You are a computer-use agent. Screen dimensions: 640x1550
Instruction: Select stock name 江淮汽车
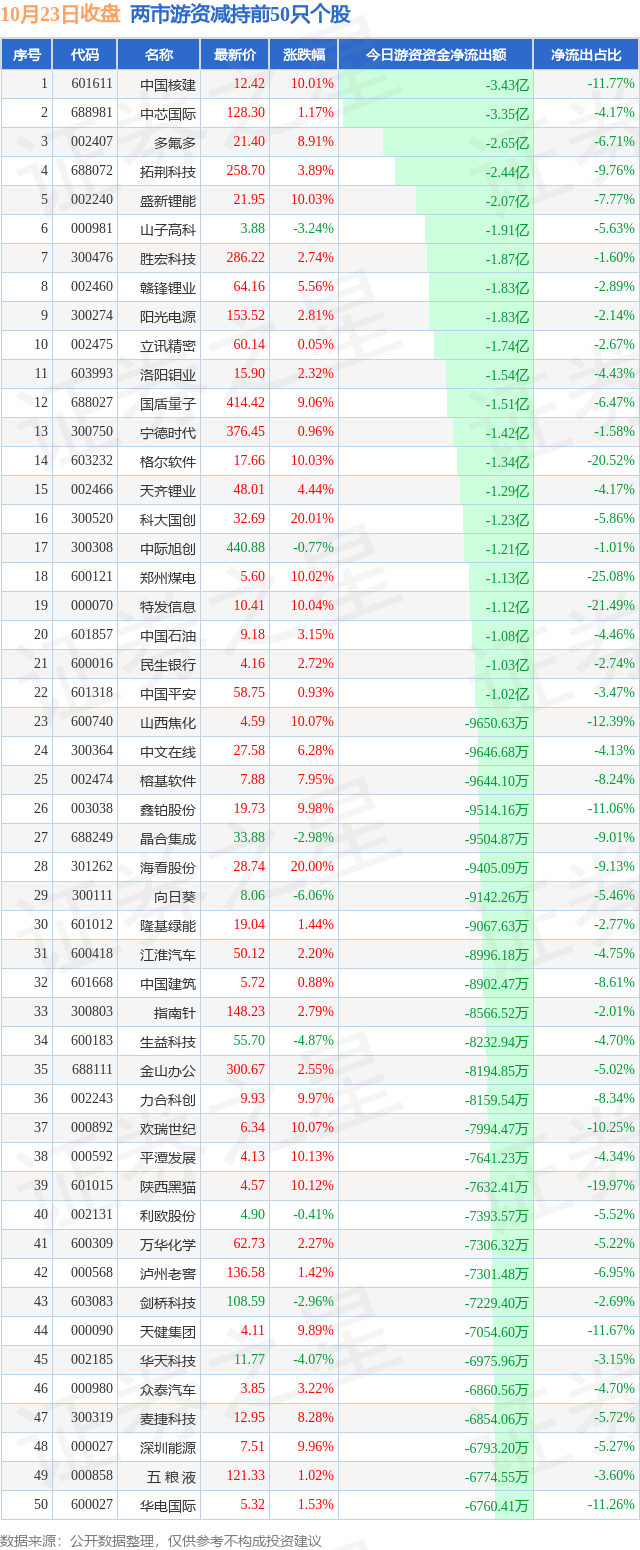coord(168,954)
